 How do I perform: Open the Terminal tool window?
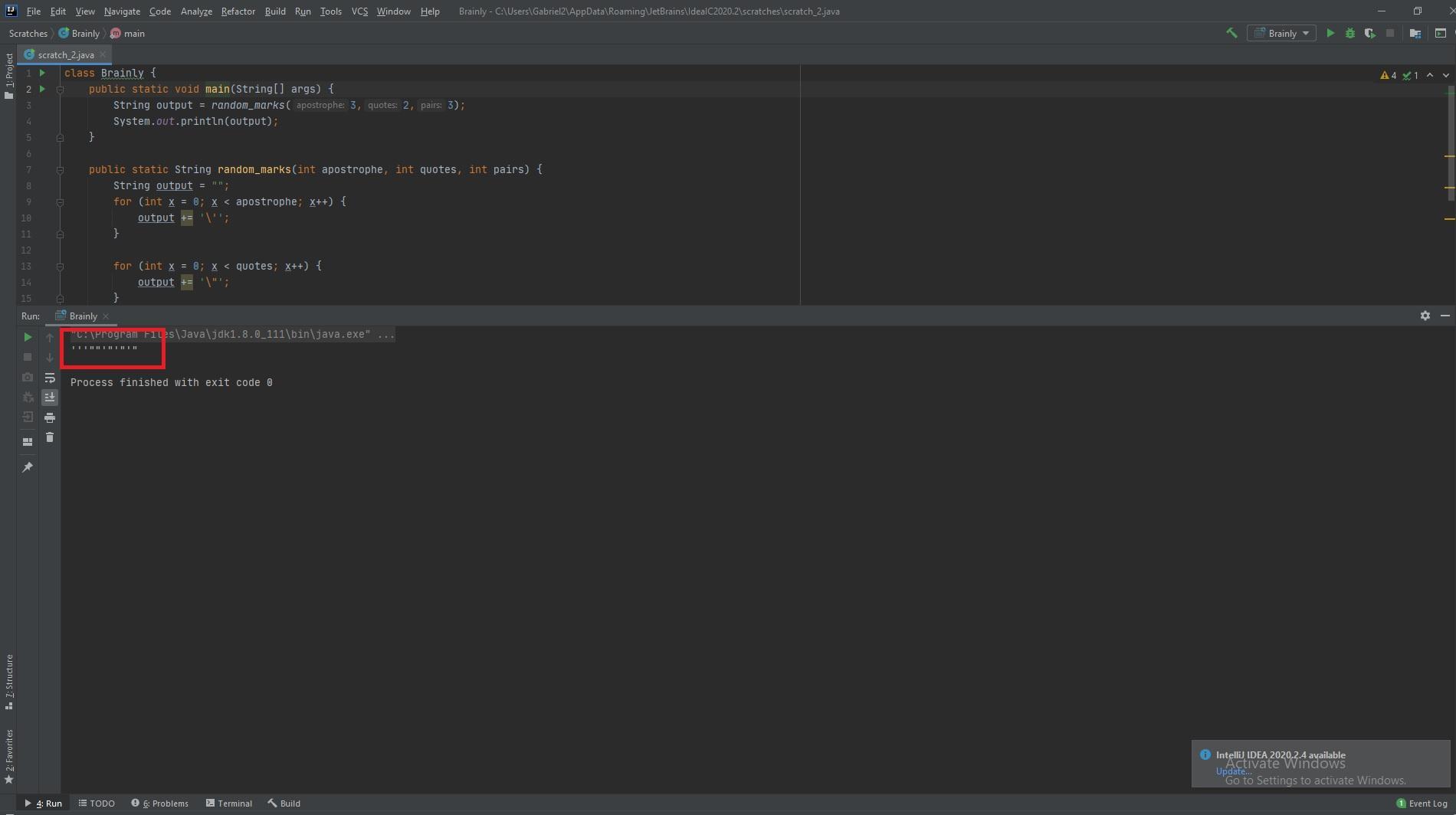coord(228,804)
